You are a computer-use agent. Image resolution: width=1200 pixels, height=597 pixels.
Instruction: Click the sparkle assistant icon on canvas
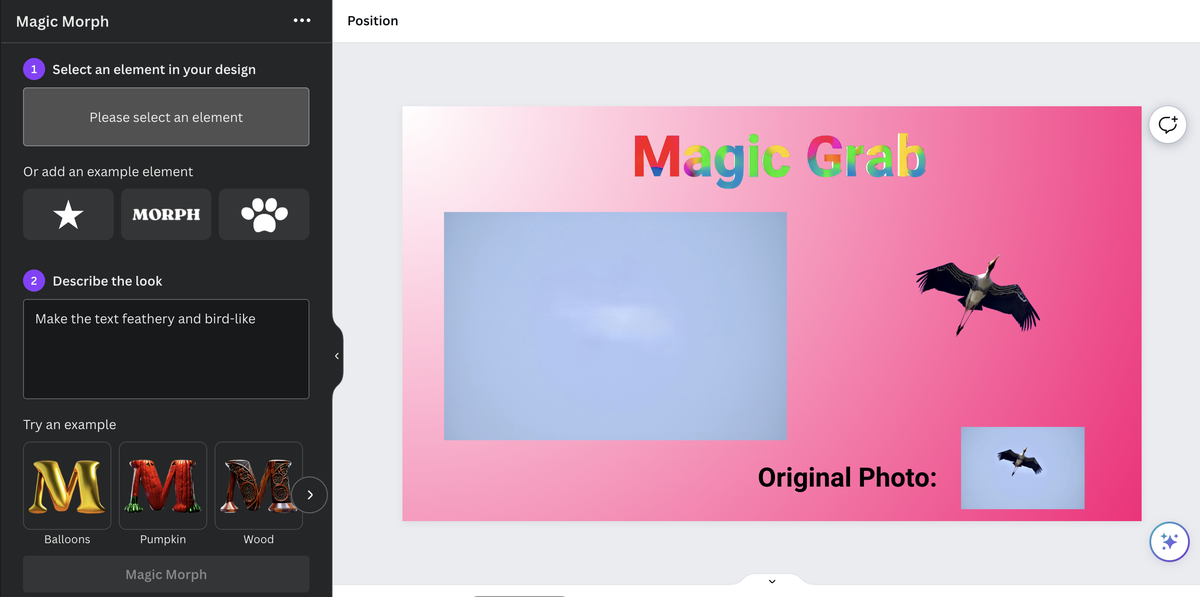(x=1168, y=541)
